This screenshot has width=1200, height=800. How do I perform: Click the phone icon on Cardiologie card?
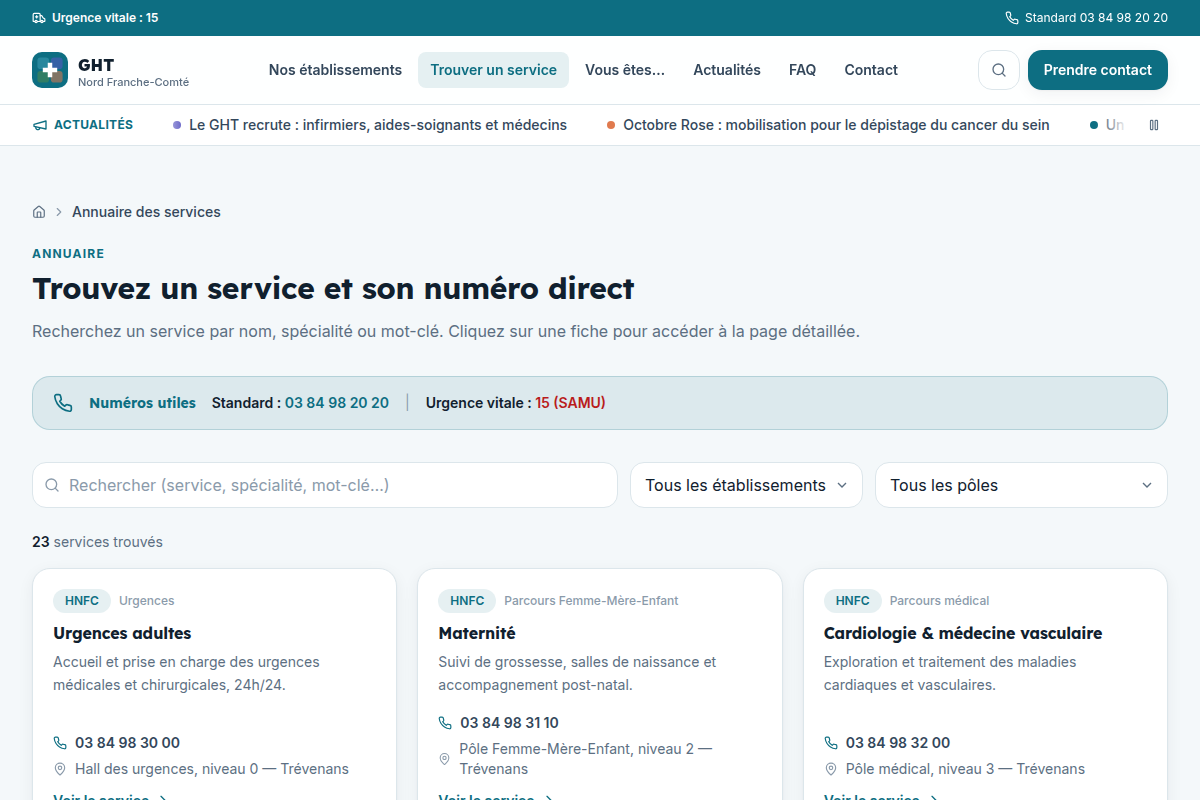tap(831, 743)
